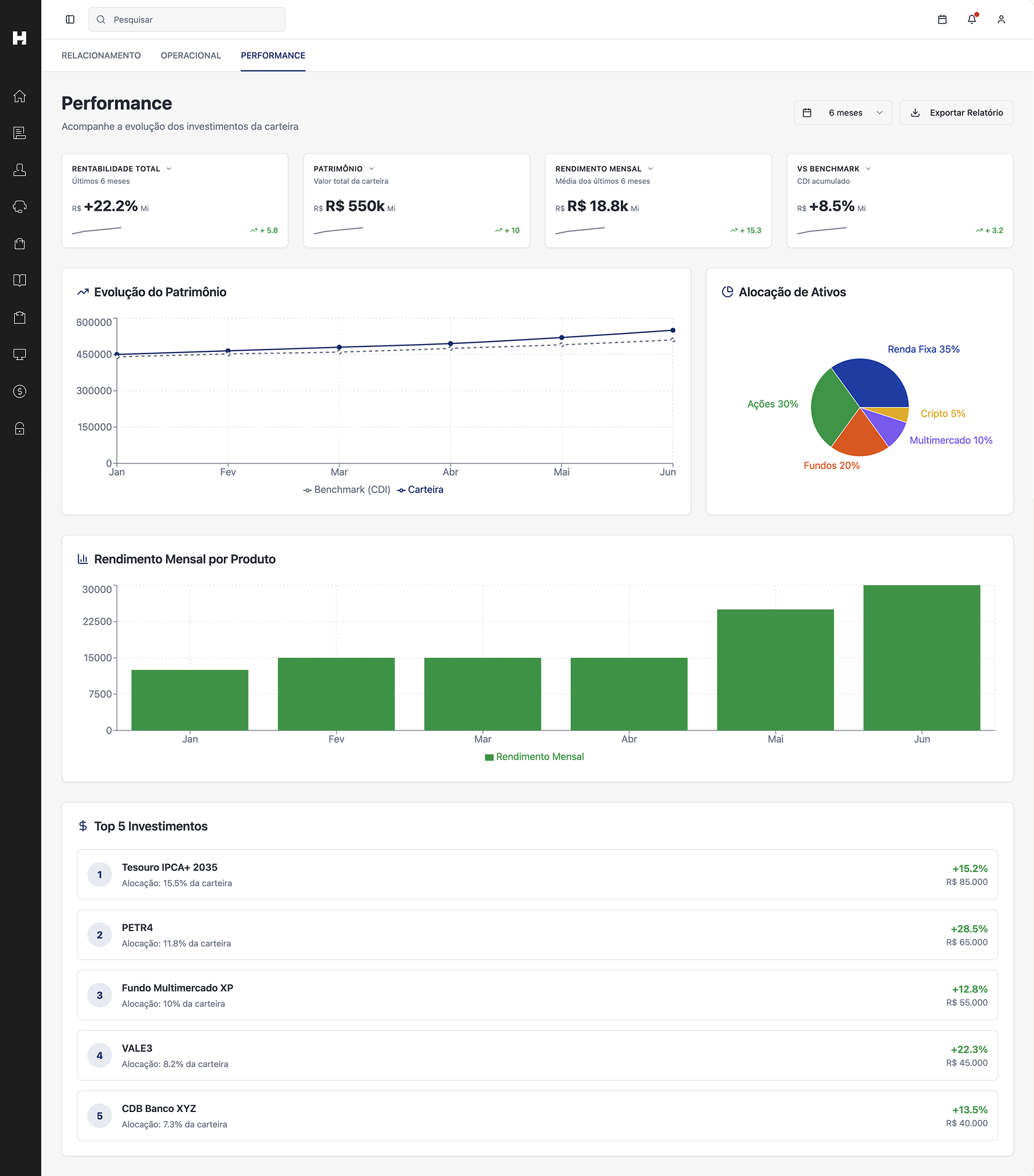This screenshot has width=1034, height=1176.
Task: Click the Exportar Relatório button
Action: coord(956,112)
